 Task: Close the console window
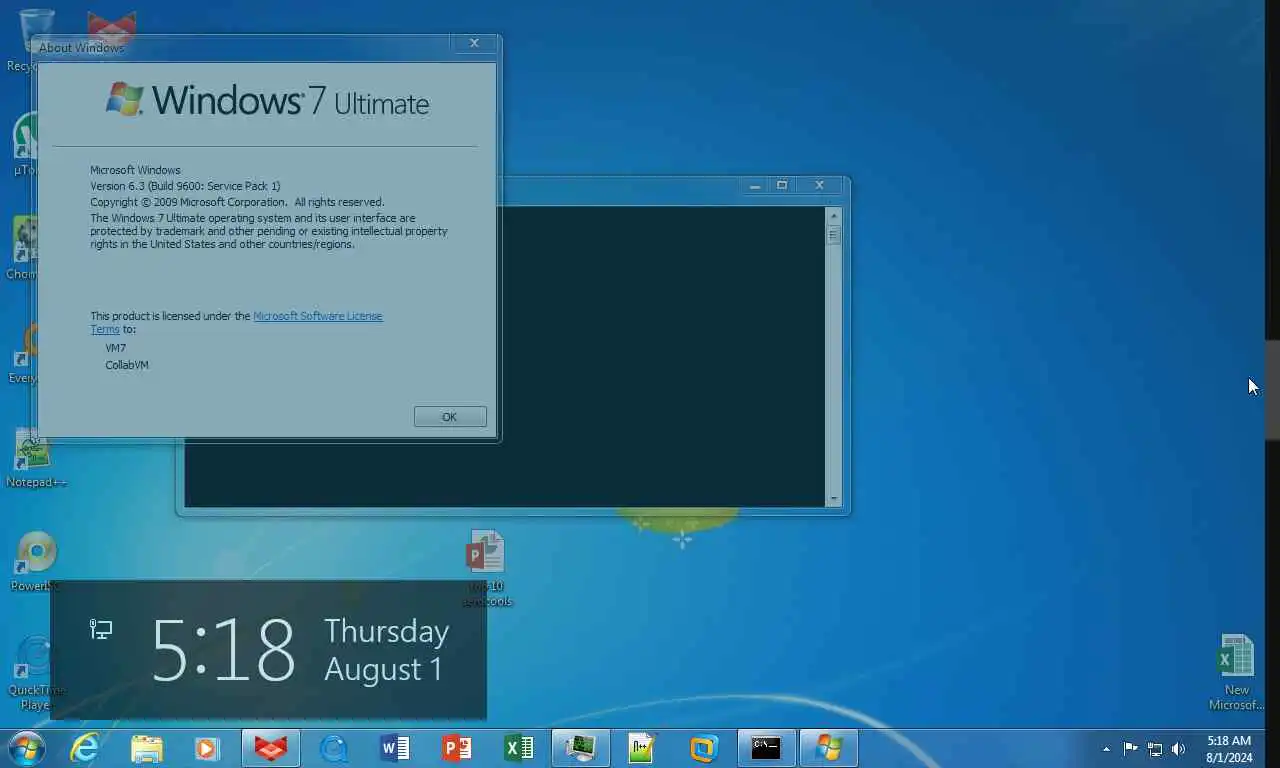819,185
